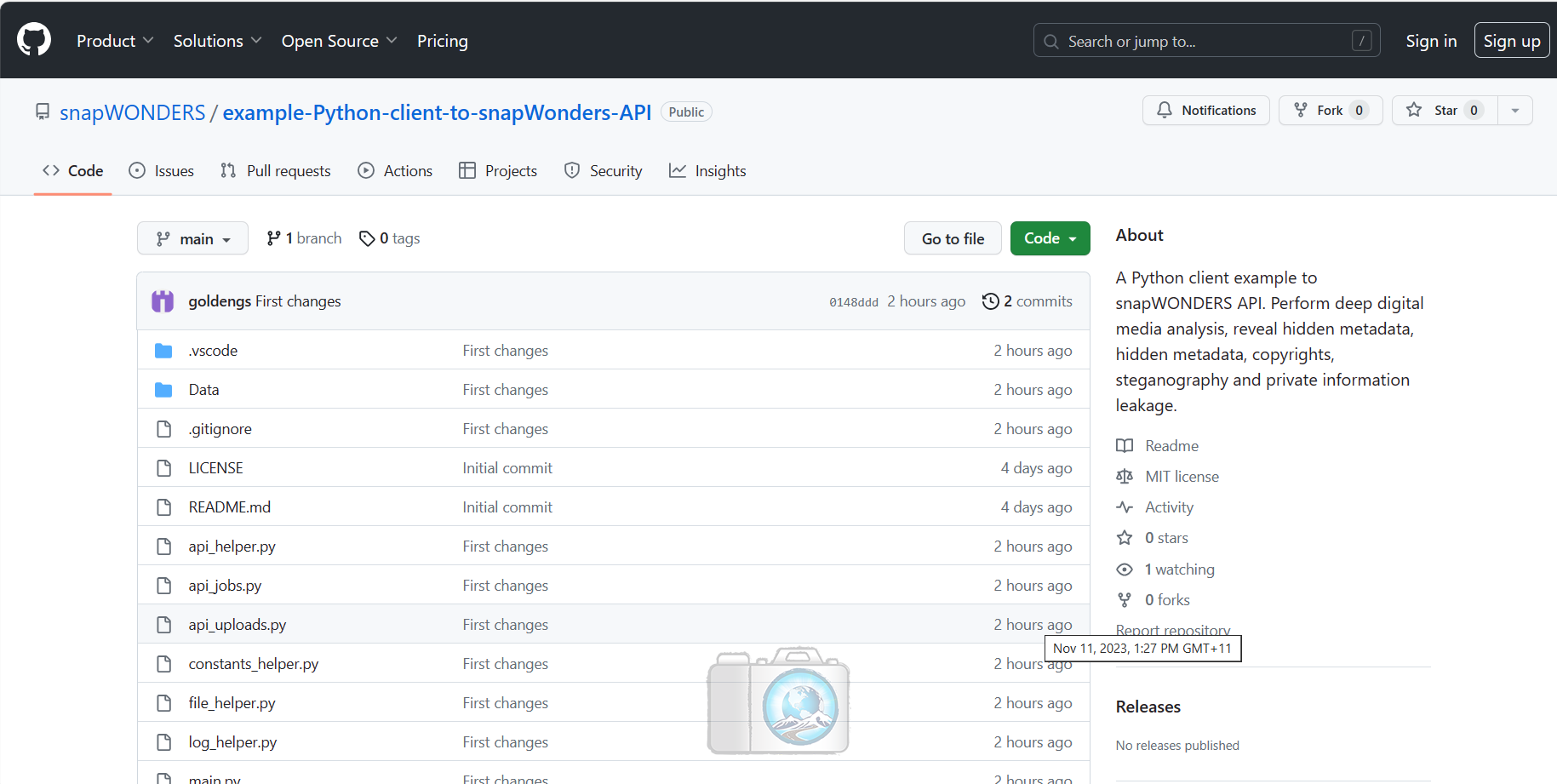
Task: Open the green Code dropdown button
Action: click(1050, 238)
